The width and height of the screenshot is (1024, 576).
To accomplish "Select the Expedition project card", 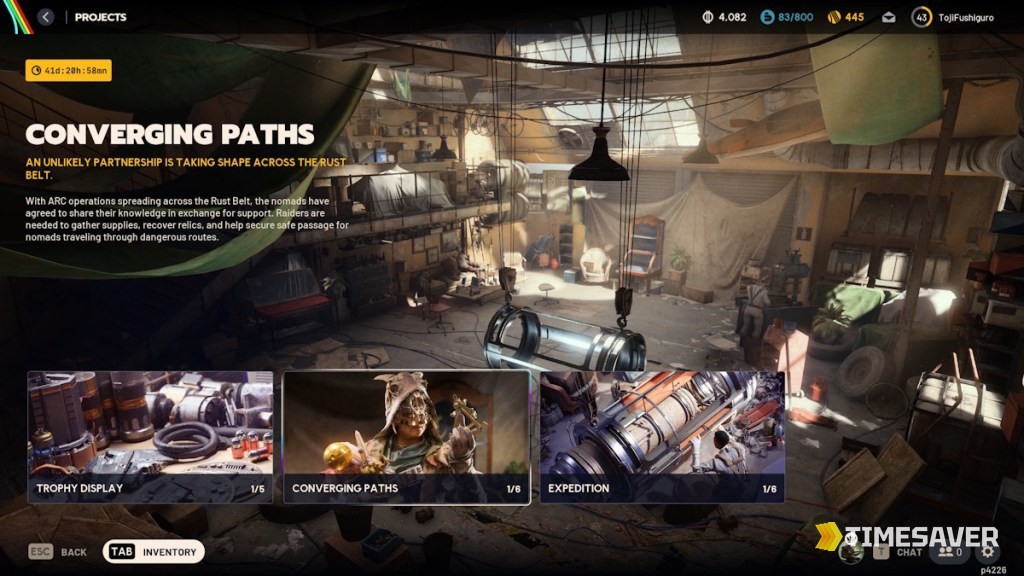I will [x=662, y=437].
